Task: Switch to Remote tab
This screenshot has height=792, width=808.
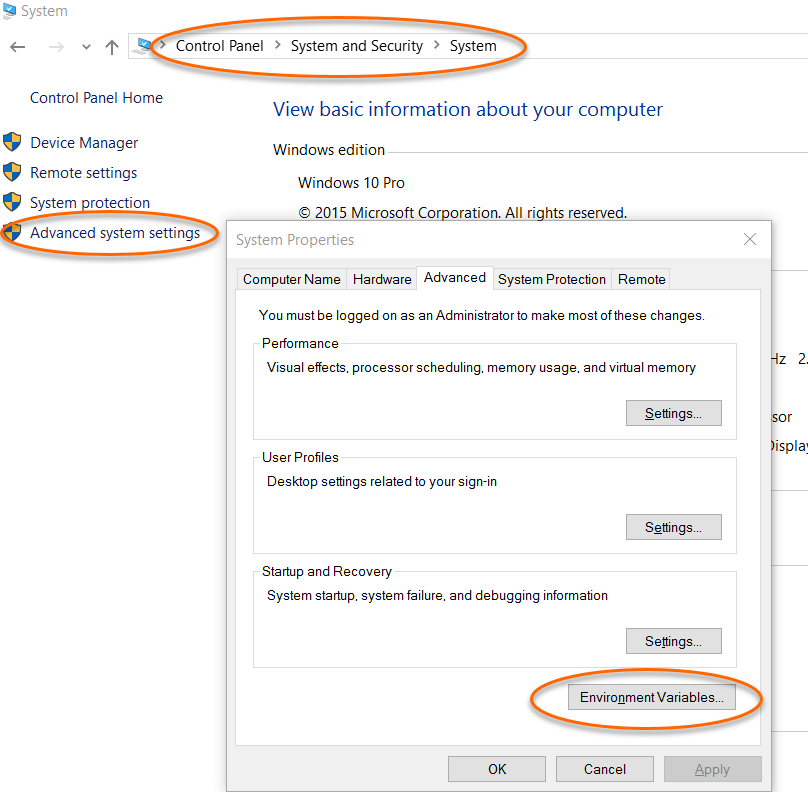Action: [x=642, y=279]
